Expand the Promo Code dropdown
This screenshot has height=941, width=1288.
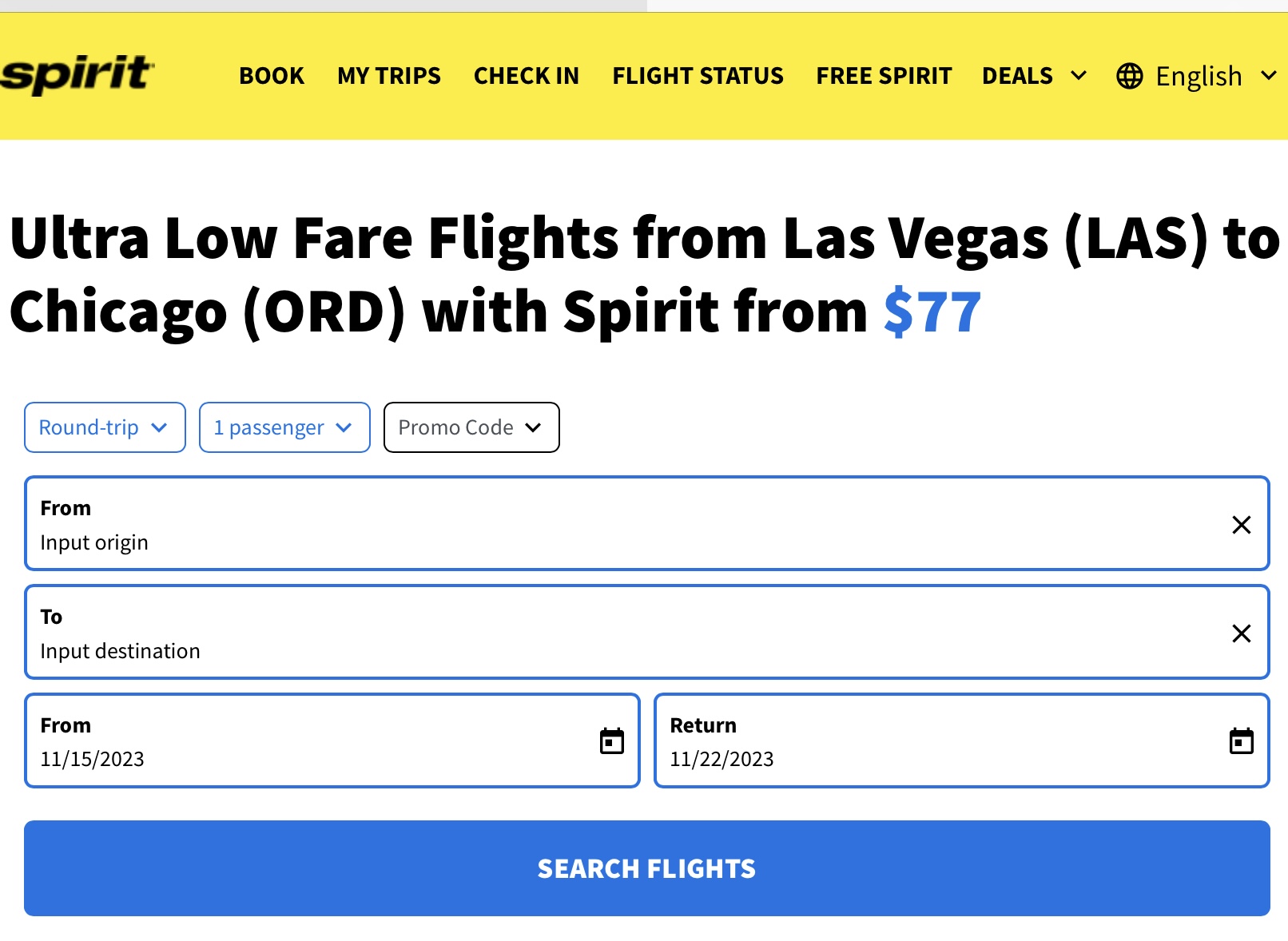tap(471, 427)
